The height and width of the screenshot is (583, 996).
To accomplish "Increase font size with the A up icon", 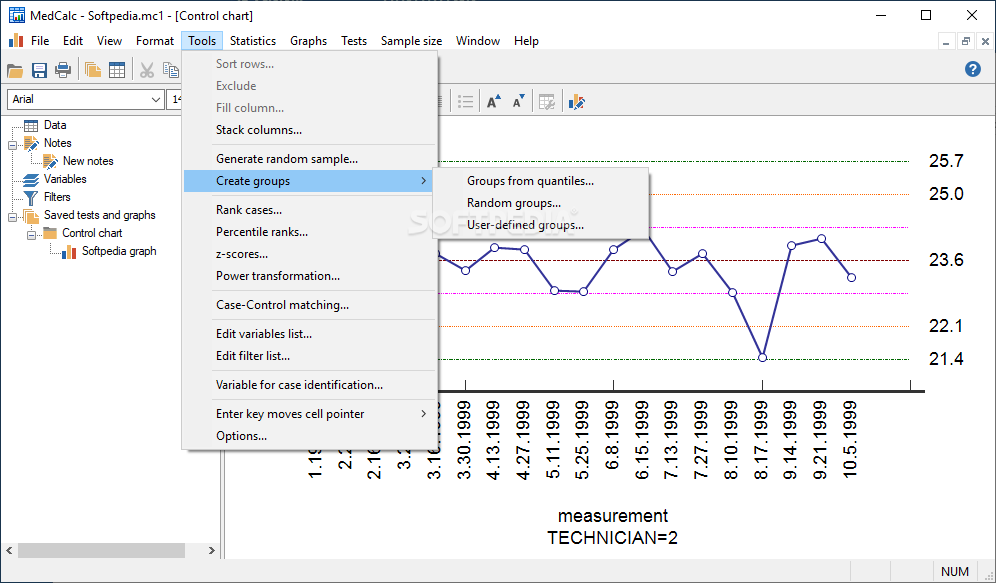I will [x=494, y=102].
